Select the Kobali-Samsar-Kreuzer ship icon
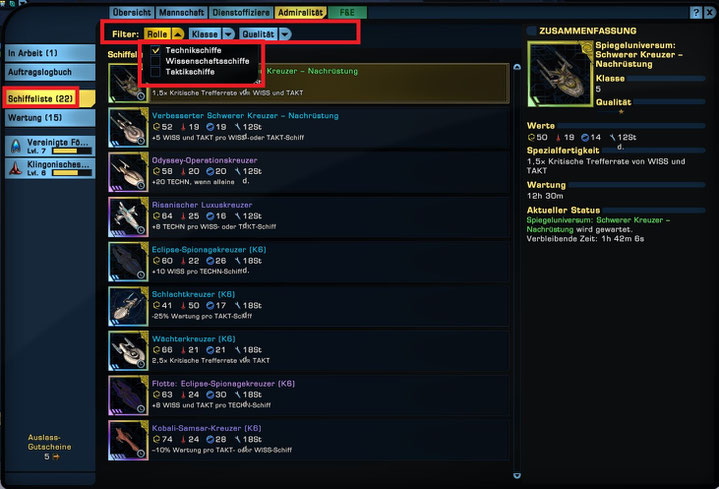The image size is (719, 489). pos(128,440)
